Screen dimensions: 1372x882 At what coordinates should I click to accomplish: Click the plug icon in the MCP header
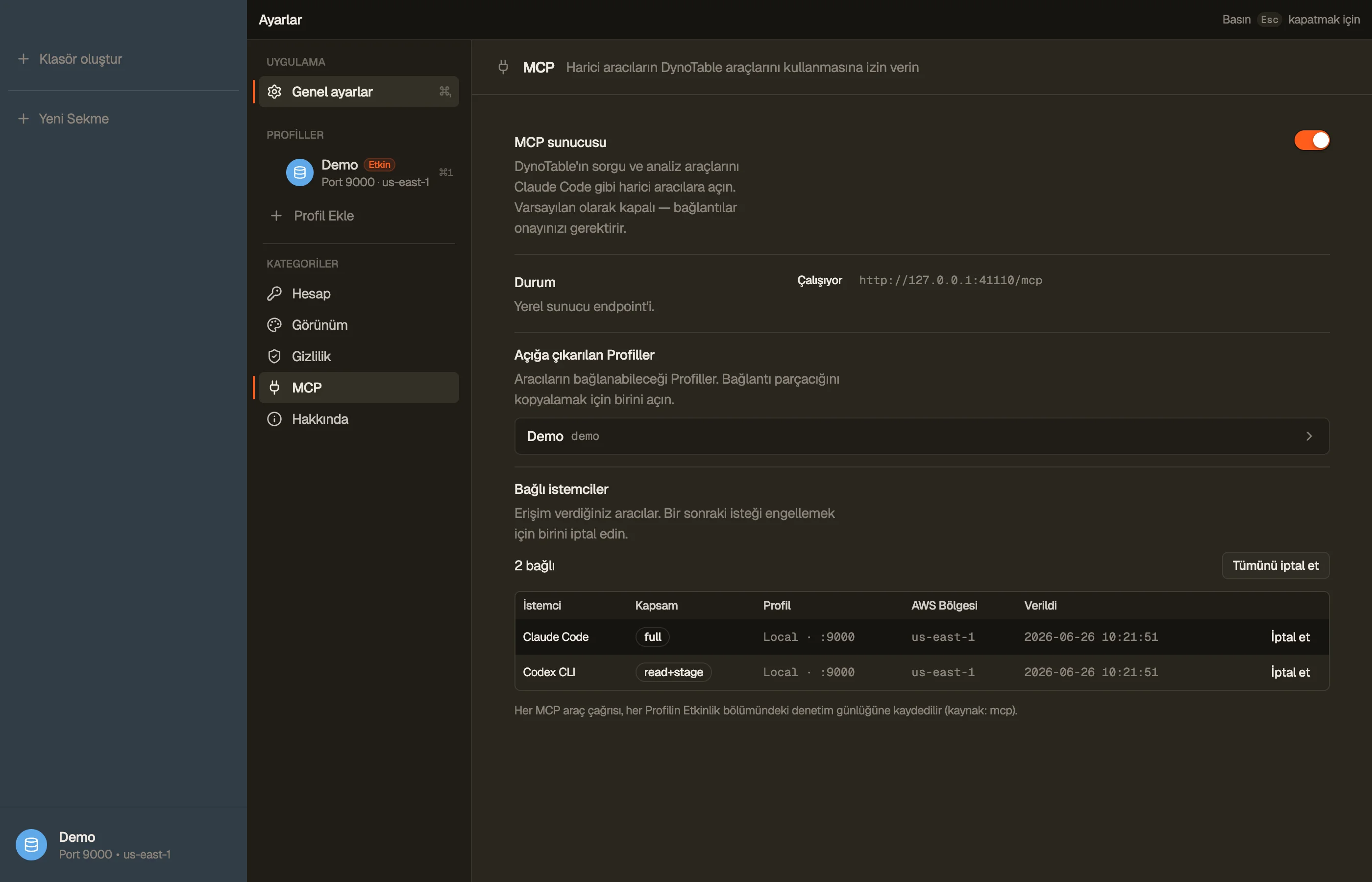coord(503,68)
